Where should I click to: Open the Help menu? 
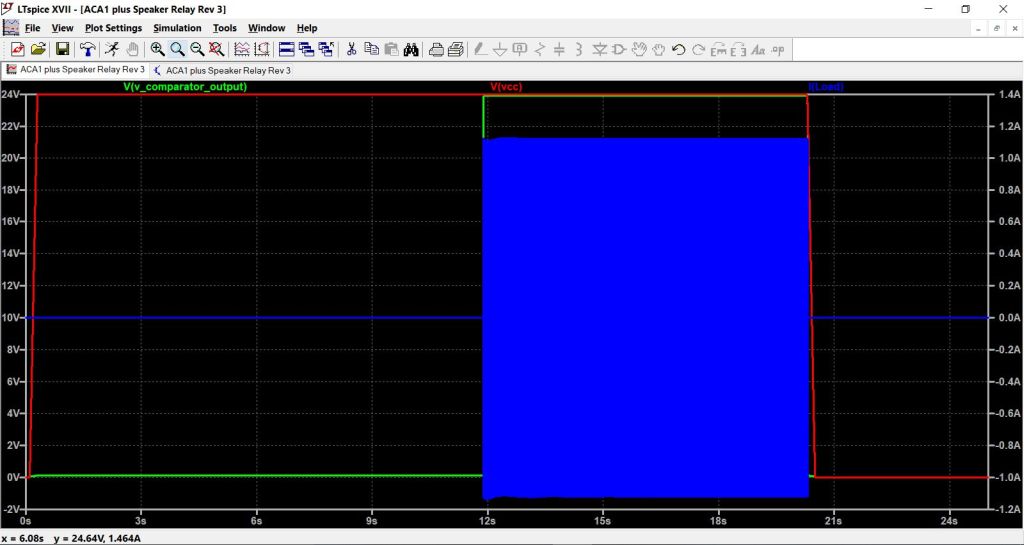pyautogui.click(x=307, y=28)
